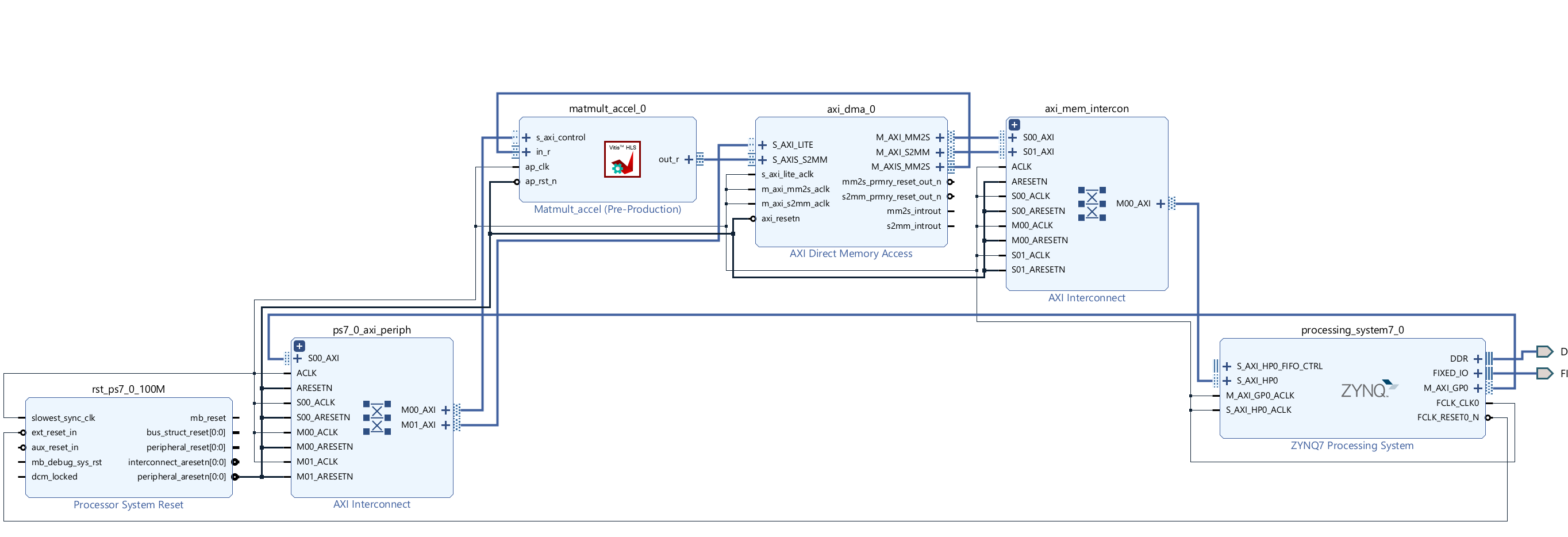Screen dimensions: 1568x537
Task: Select the axi_dma_0 block title
Action: [851, 110]
